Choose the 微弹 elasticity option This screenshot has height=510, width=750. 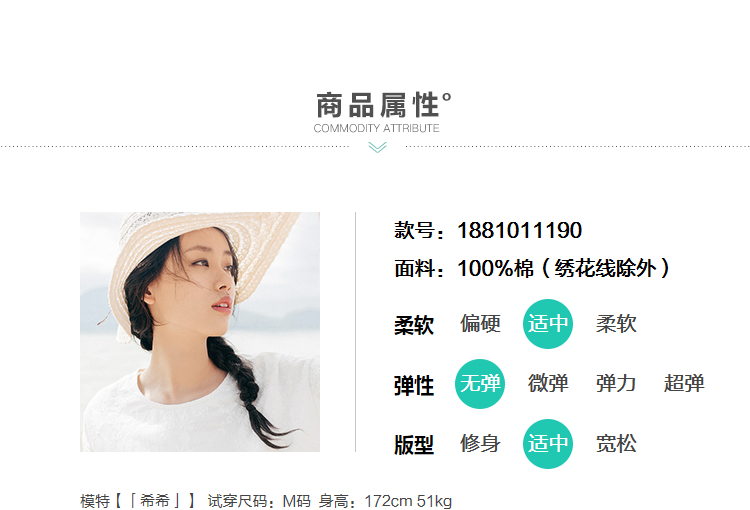tap(548, 384)
